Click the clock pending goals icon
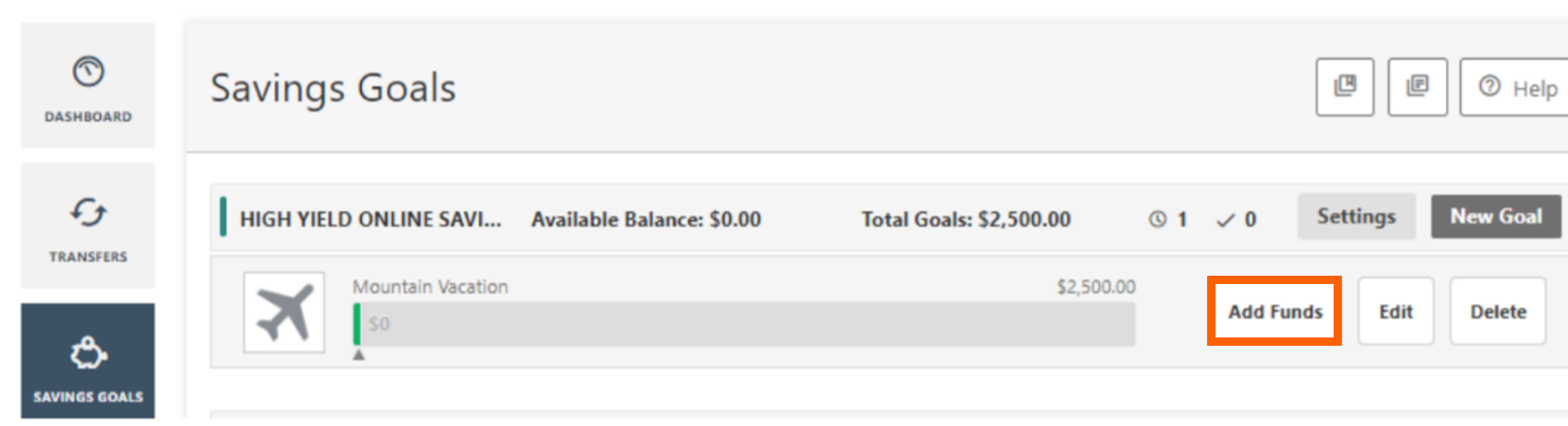This screenshot has width=1568, height=426. tap(1157, 219)
